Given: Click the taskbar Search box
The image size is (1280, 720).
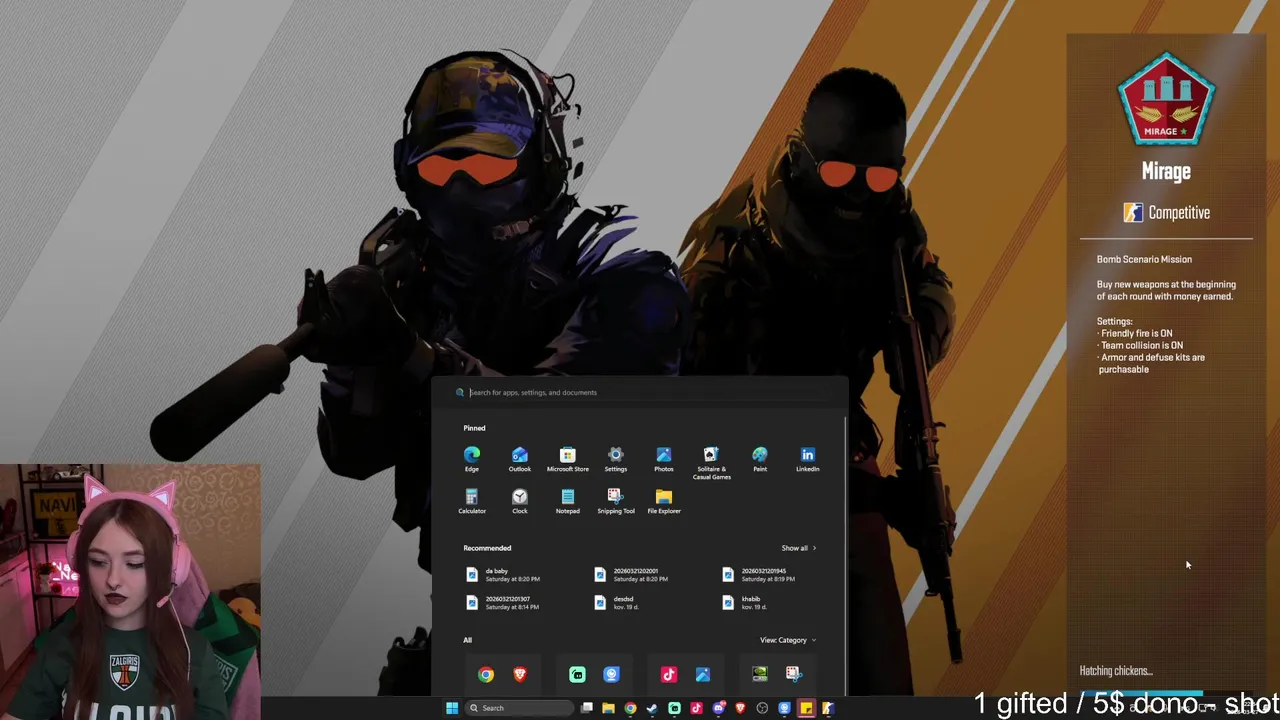Looking at the screenshot, I should [x=520, y=708].
